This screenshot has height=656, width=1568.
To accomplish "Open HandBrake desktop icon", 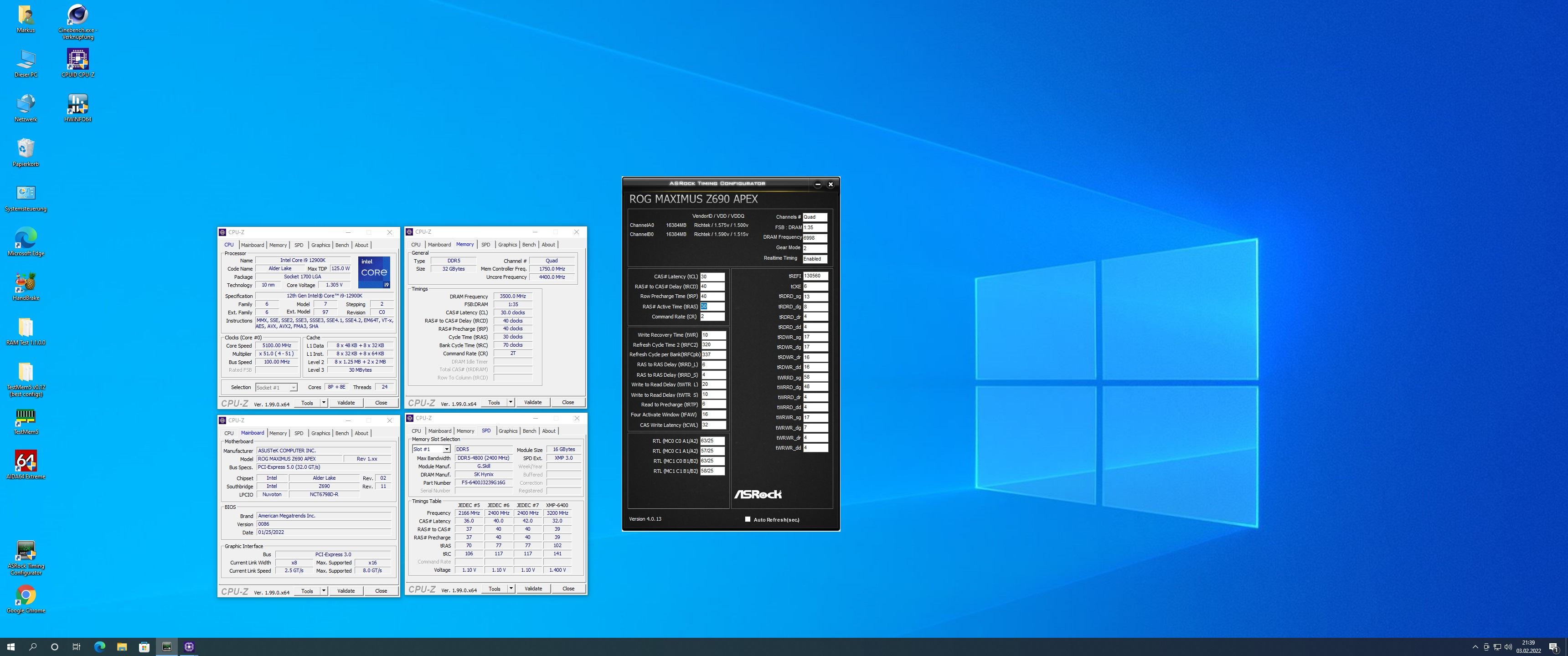I will (x=26, y=283).
